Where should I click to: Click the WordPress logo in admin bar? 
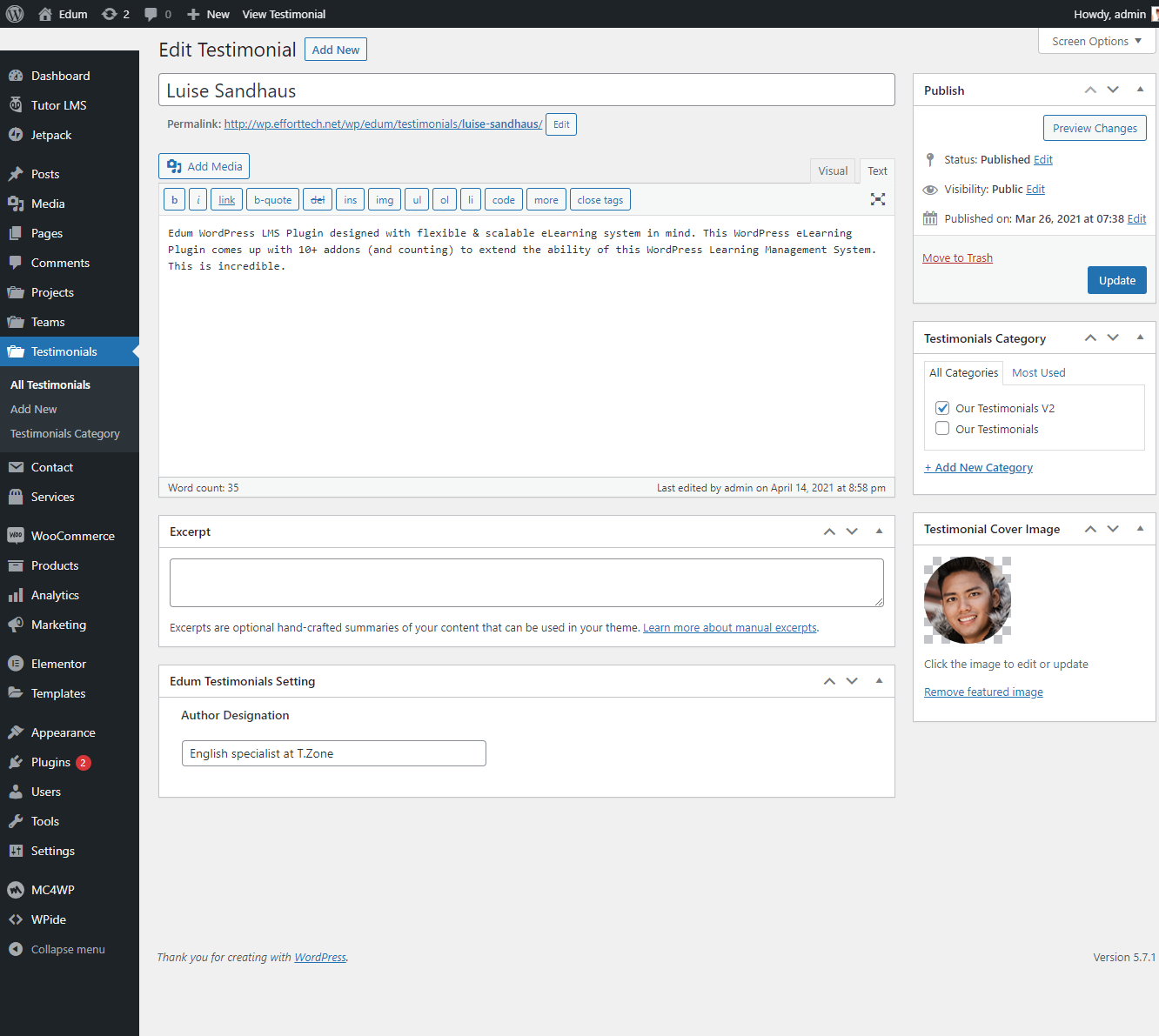15,14
